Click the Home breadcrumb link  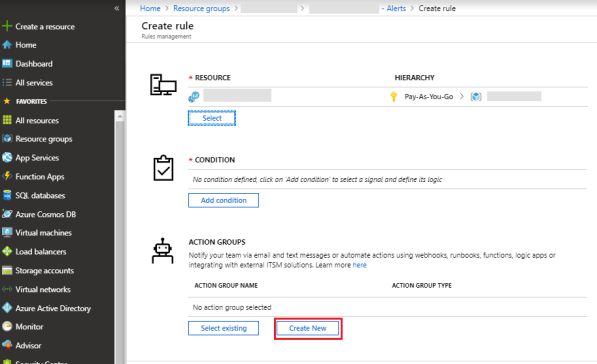point(150,8)
